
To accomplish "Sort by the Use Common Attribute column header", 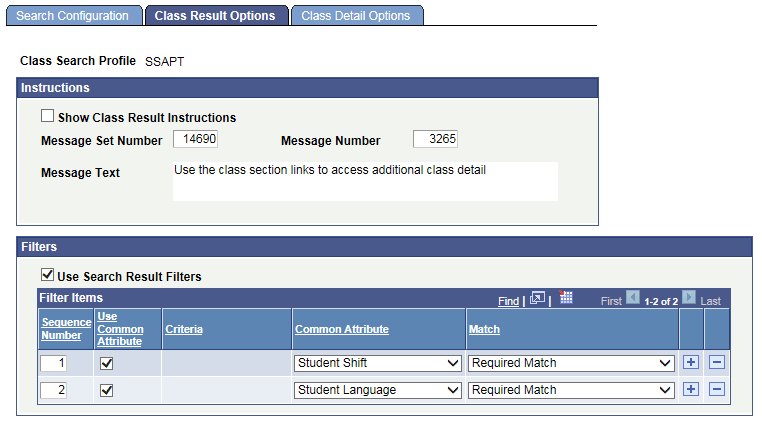I will [x=120, y=329].
